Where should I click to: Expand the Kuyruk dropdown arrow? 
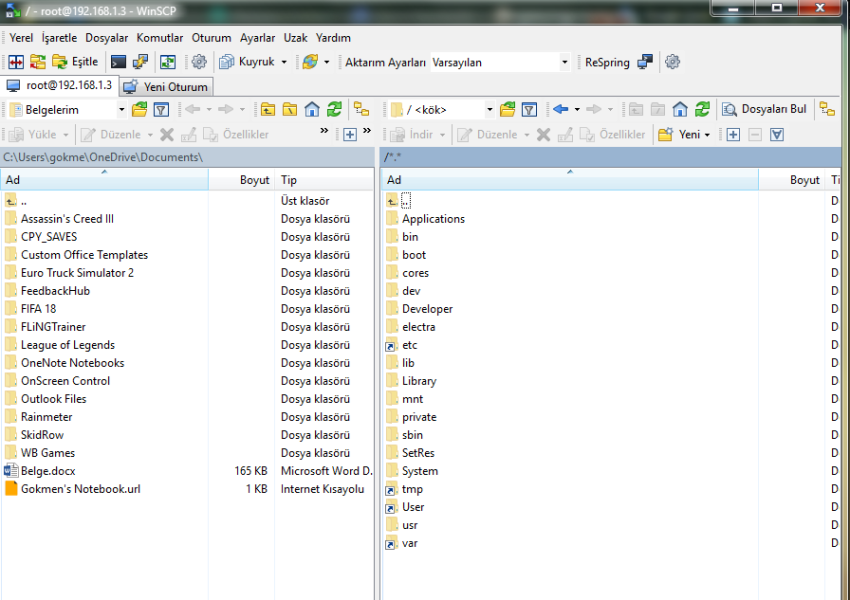point(283,62)
